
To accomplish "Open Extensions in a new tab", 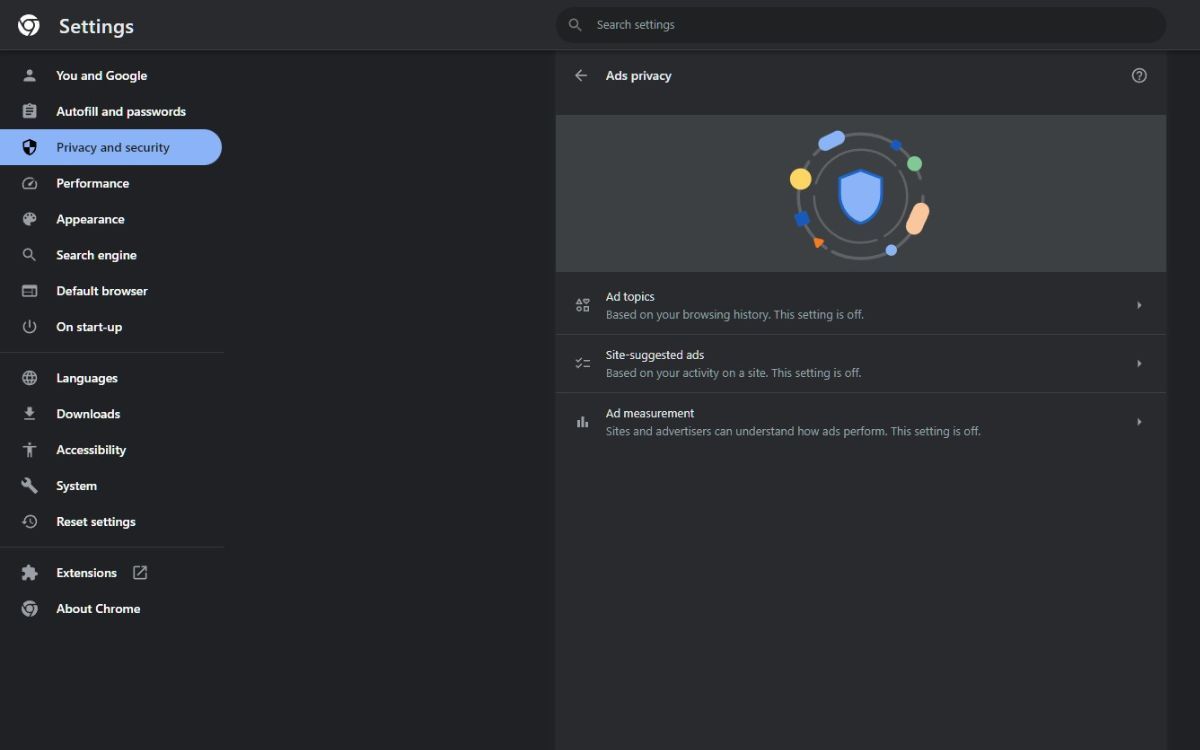I will coord(140,572).
